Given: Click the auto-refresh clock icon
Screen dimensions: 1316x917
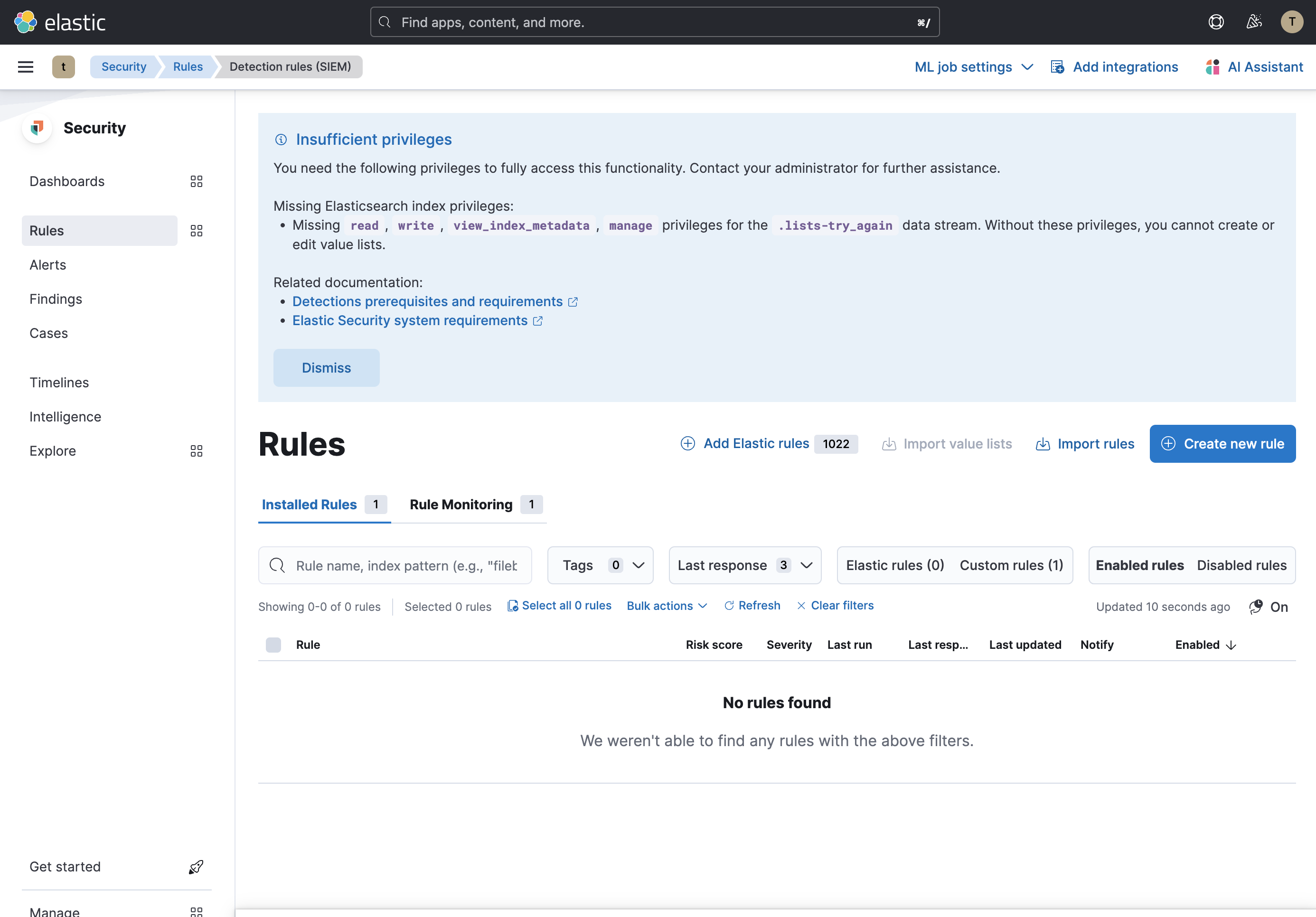Looking at the screenshot, I should pyautogui.click(x=1256, y=607).
